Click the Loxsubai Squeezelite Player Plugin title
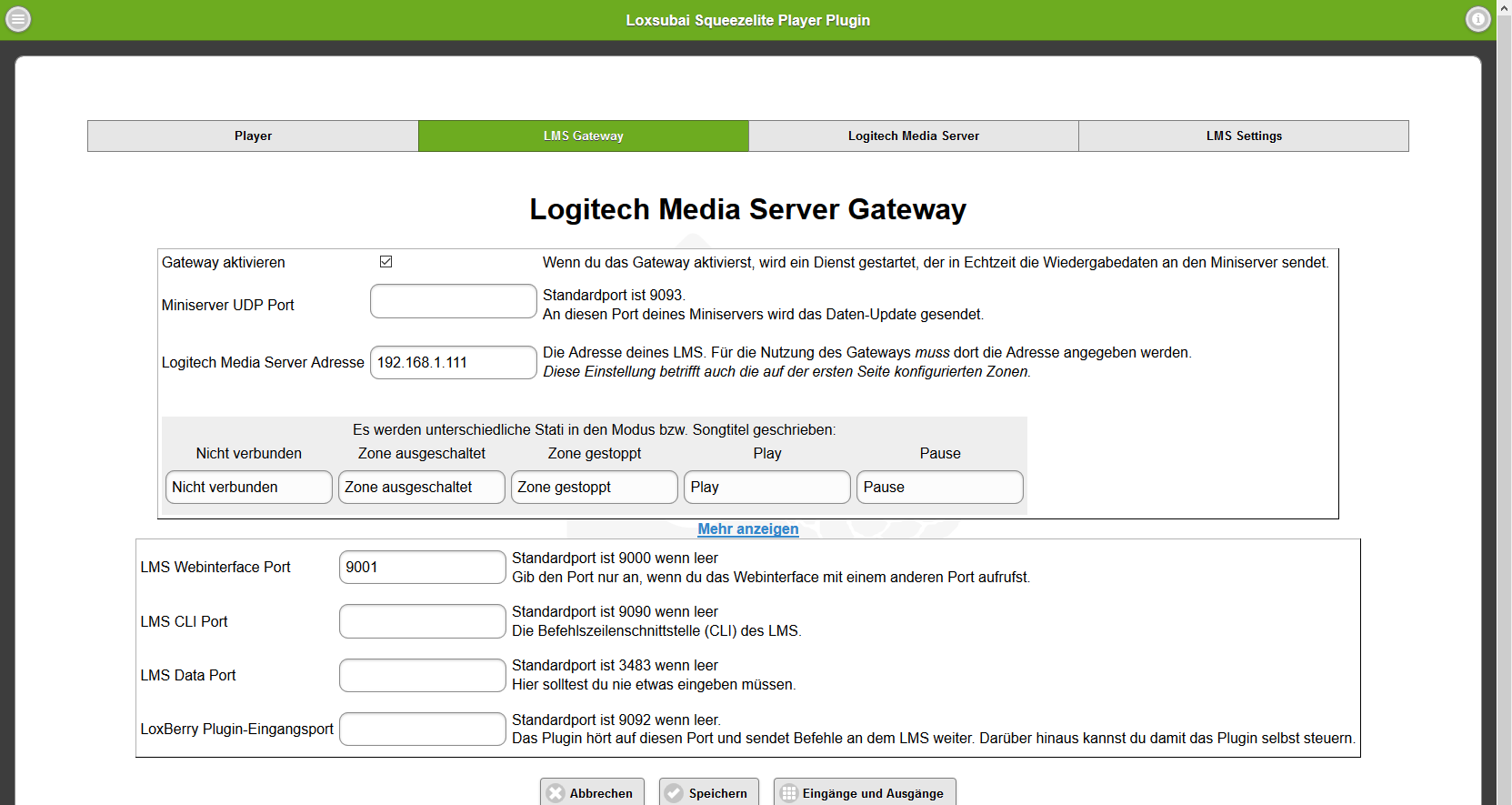This screenshot has height=805, width=1512. coord(748,20)
